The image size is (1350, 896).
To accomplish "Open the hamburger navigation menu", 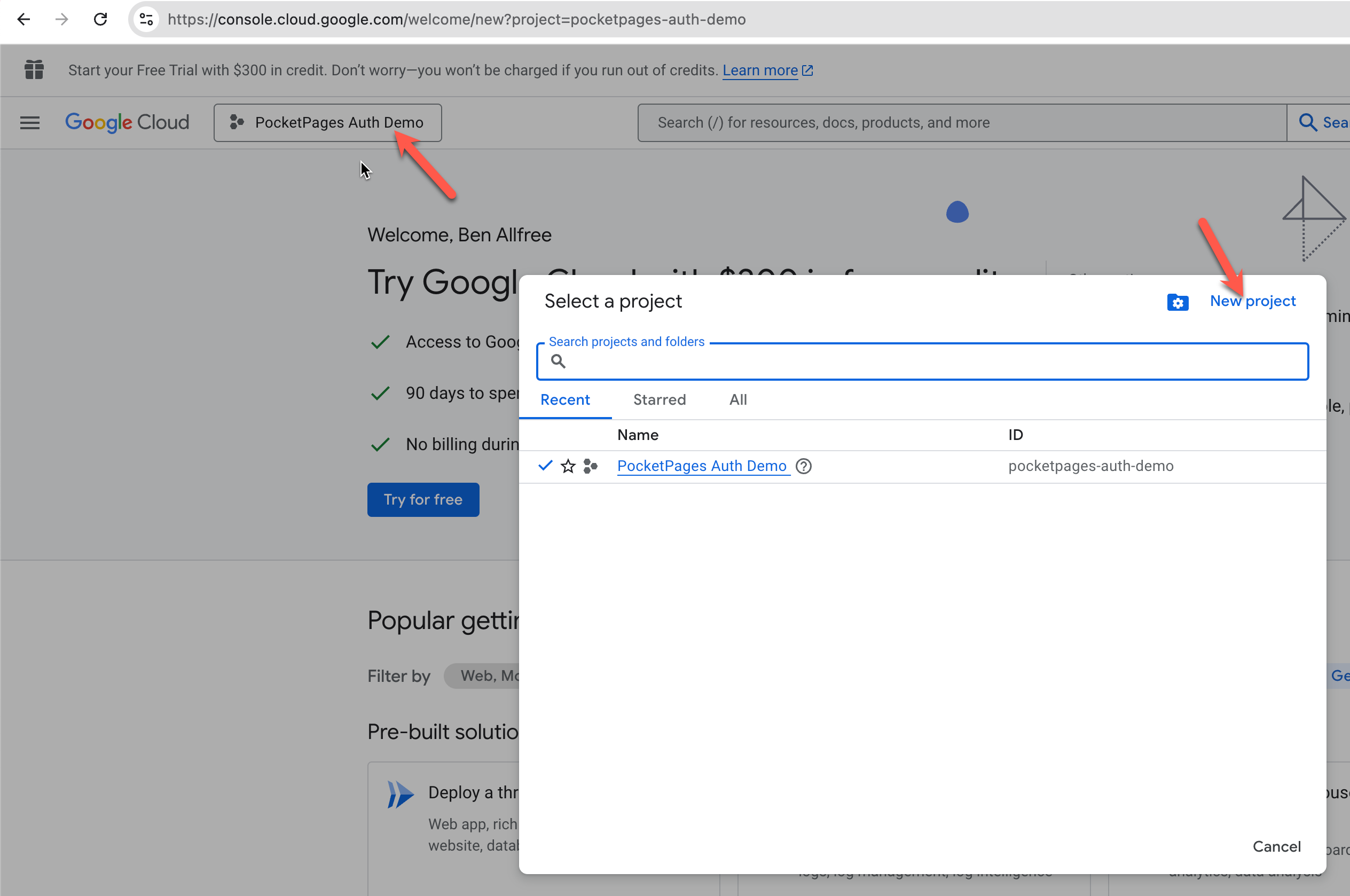I will 30,123.
